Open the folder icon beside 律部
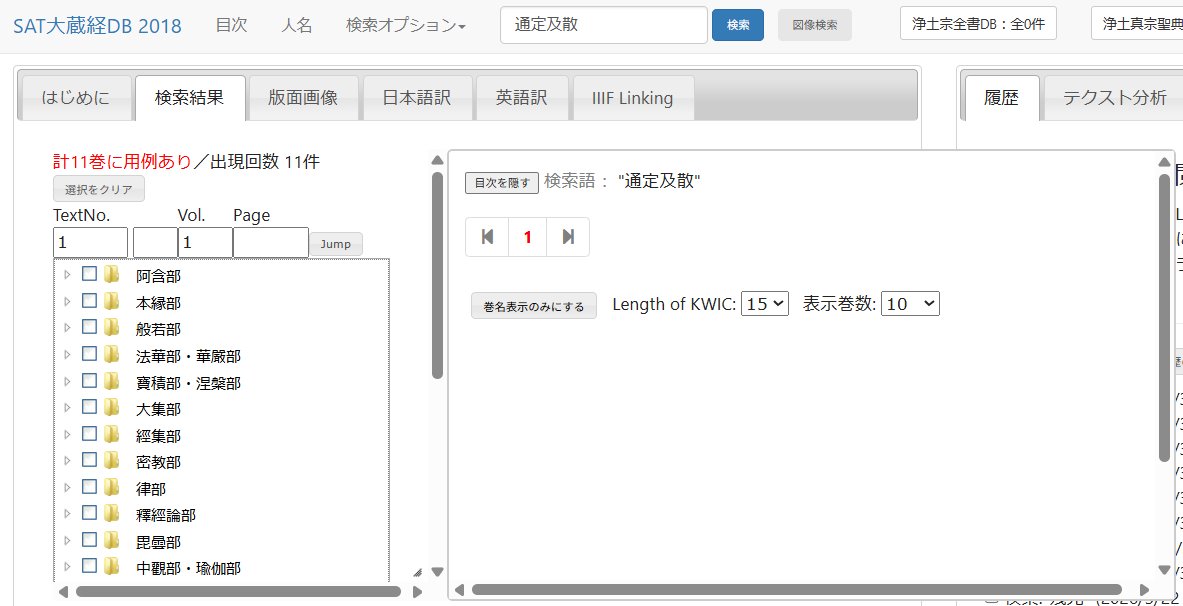1183x606 pixels. tap(110, 488)
